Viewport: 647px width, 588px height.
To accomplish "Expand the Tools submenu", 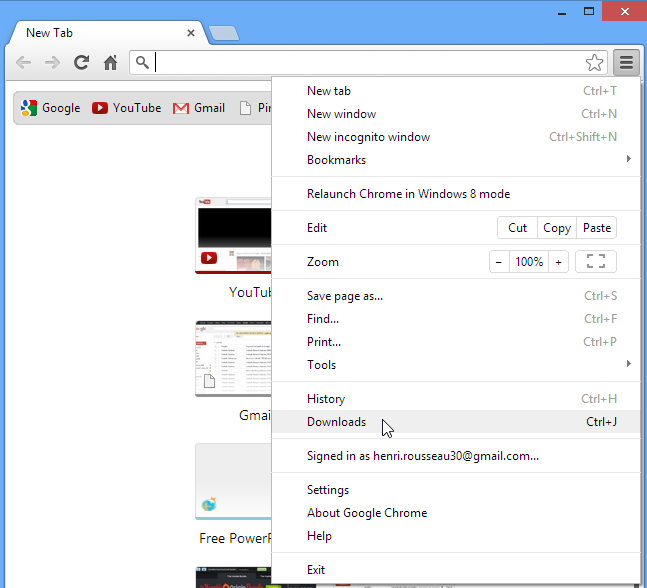I will pos(456,365).
